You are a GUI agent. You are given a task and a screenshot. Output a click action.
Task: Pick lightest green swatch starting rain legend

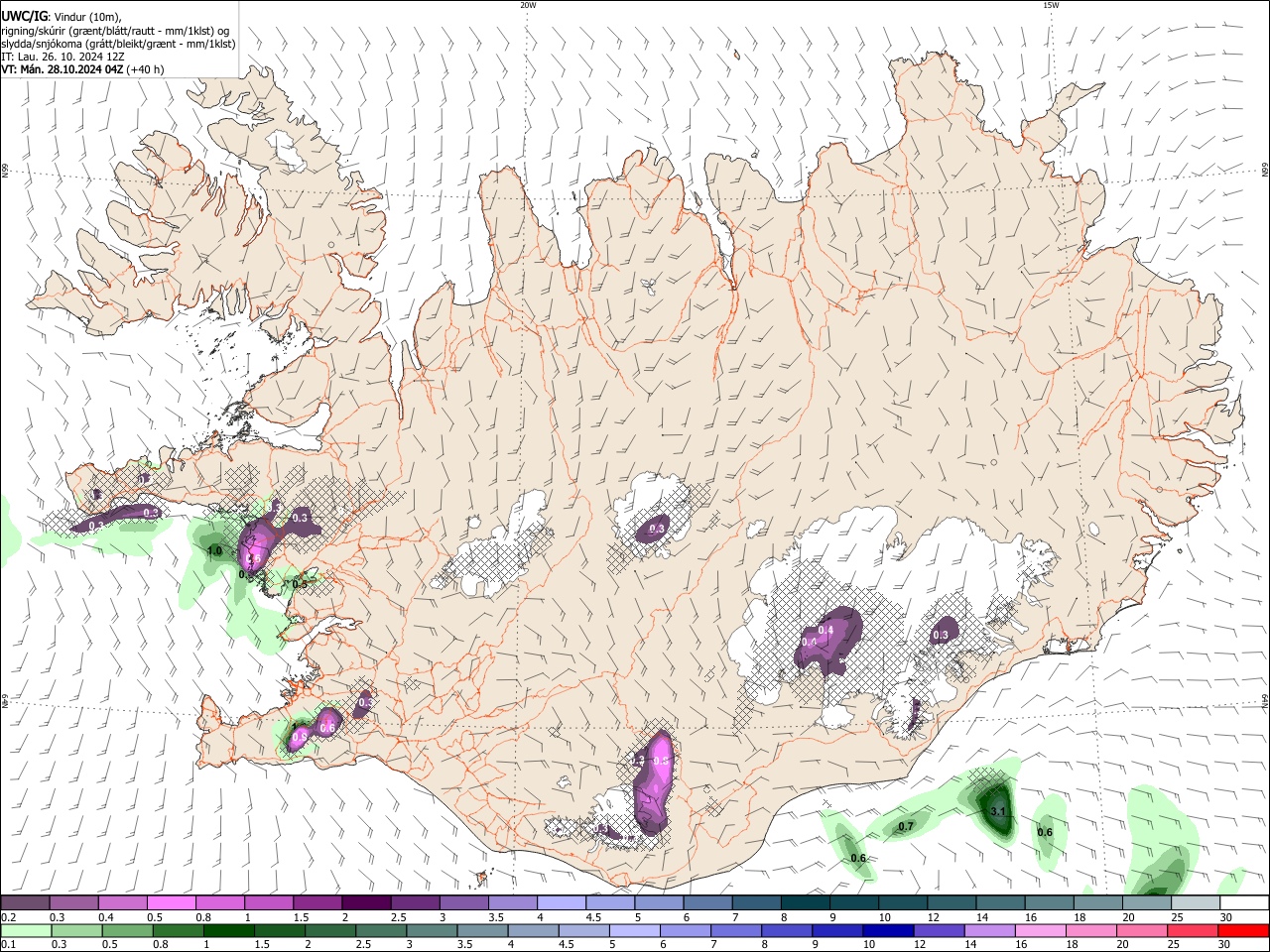tap(25, 931)
